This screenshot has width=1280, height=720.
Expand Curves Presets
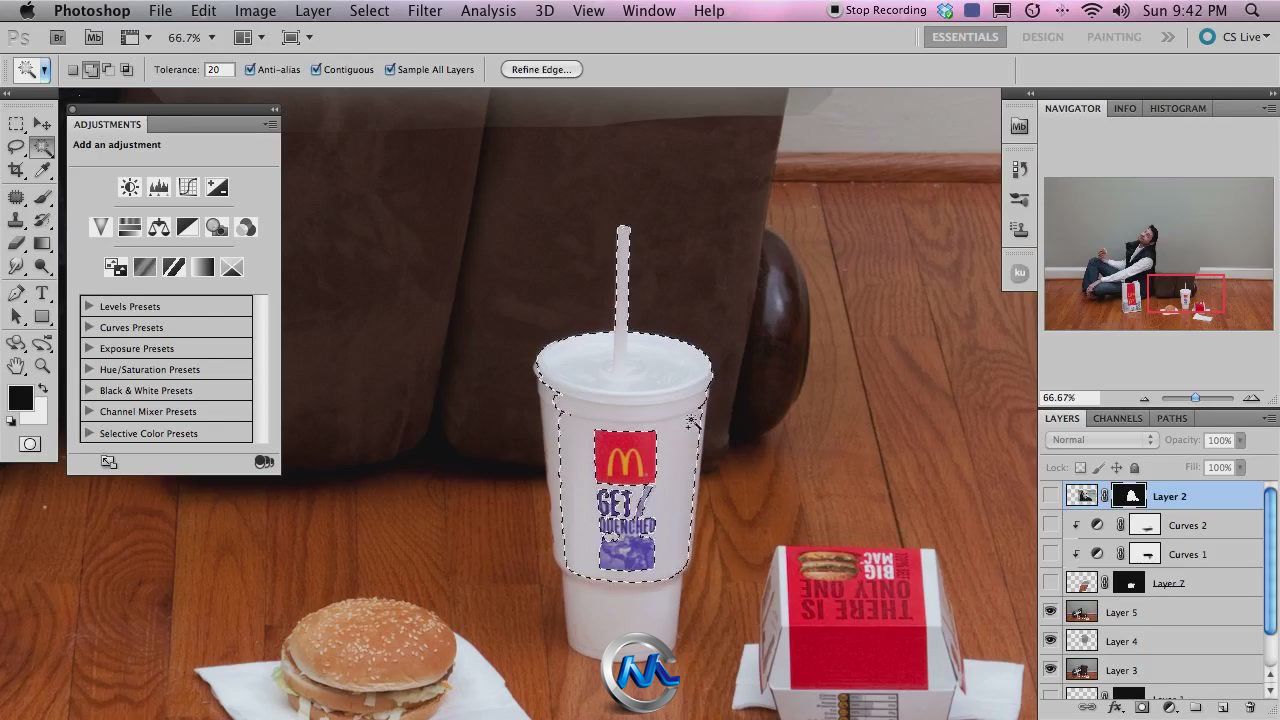point(89,327)
